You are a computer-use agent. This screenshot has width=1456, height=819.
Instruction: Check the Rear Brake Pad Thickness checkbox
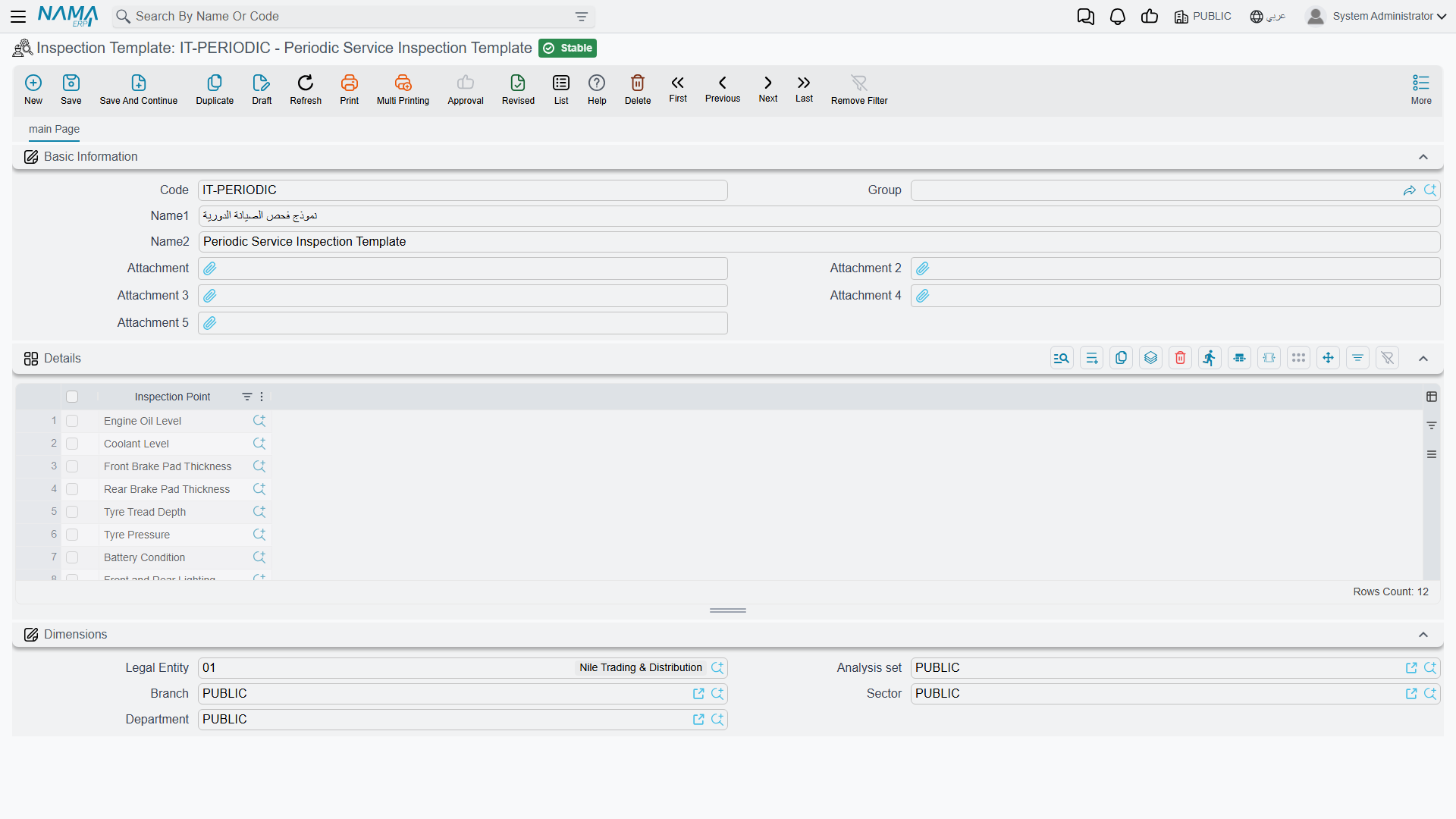[72, 489]
